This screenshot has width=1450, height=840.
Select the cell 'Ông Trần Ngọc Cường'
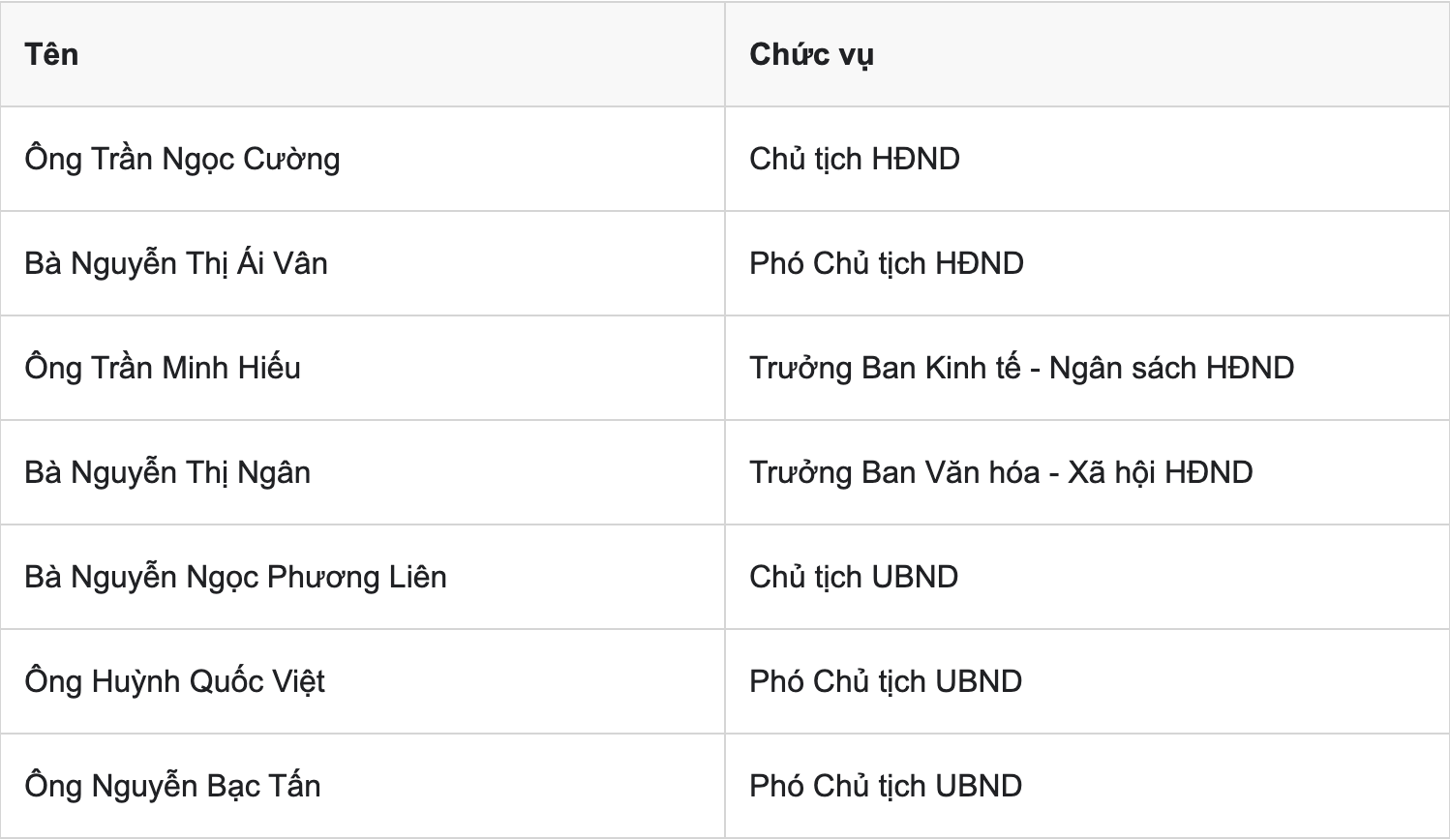point(362,159)
